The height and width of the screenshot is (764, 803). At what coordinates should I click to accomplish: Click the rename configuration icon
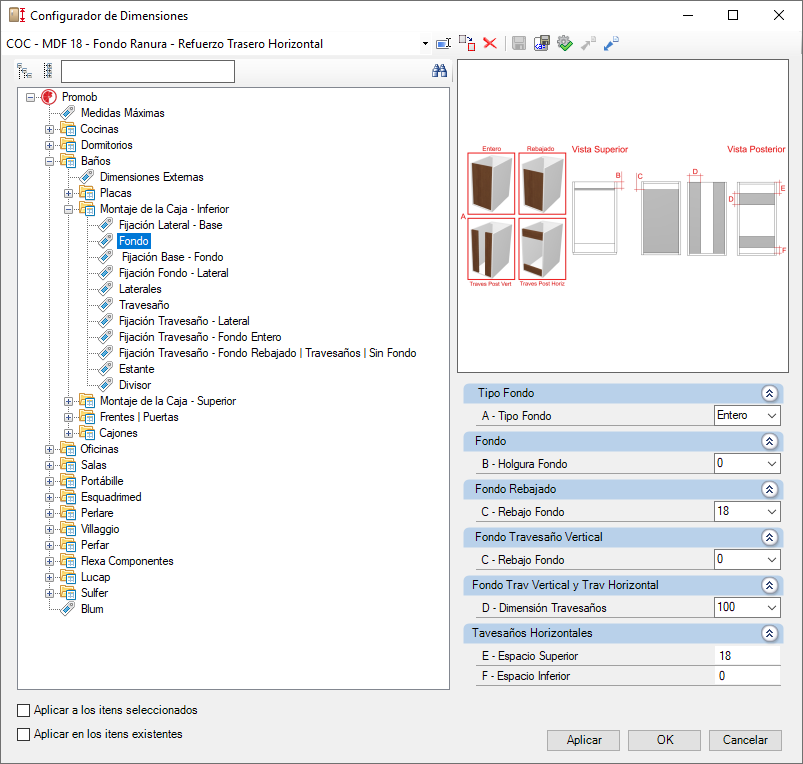(443, 44)
